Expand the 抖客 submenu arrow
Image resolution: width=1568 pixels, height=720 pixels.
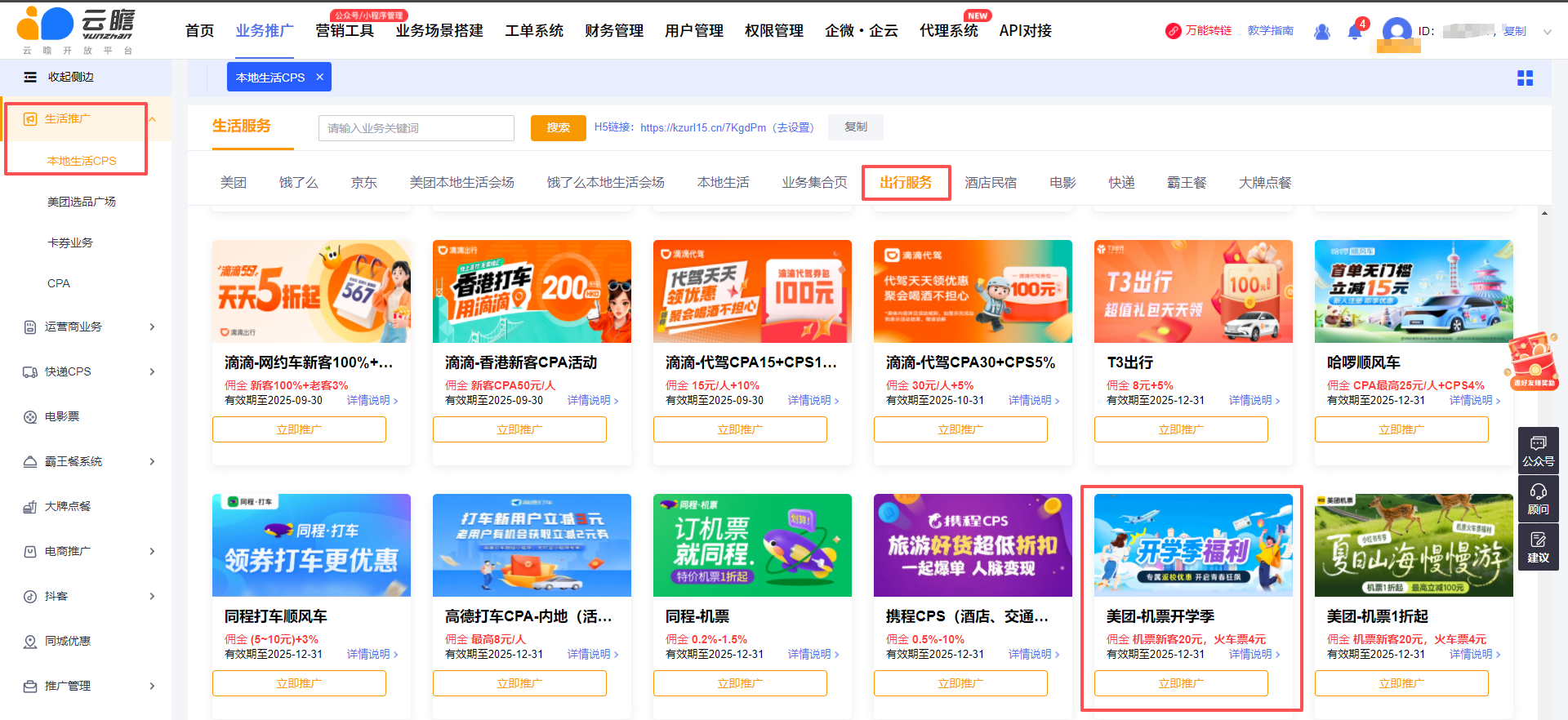coord(152,596)
